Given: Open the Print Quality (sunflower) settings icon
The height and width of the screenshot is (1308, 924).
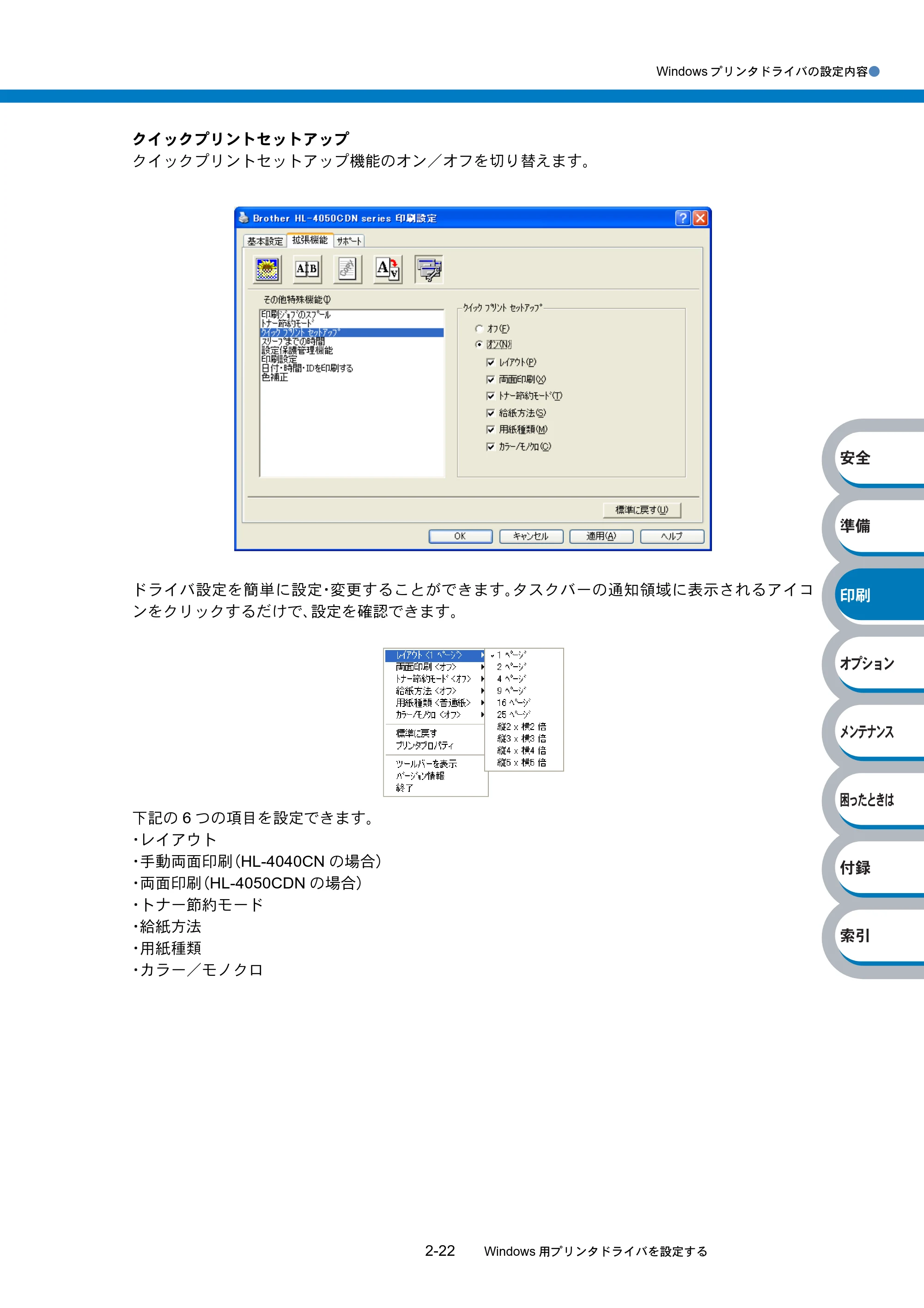Looking at the screenshot, I should point(267,269).
